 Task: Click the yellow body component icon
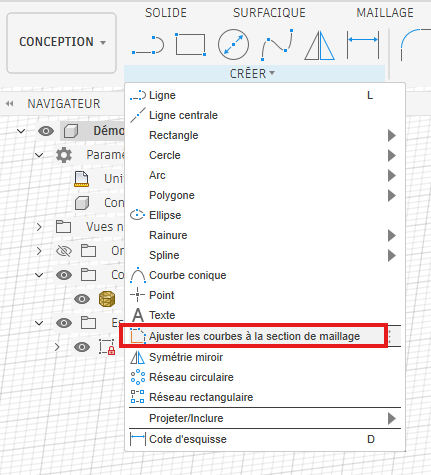107,299
